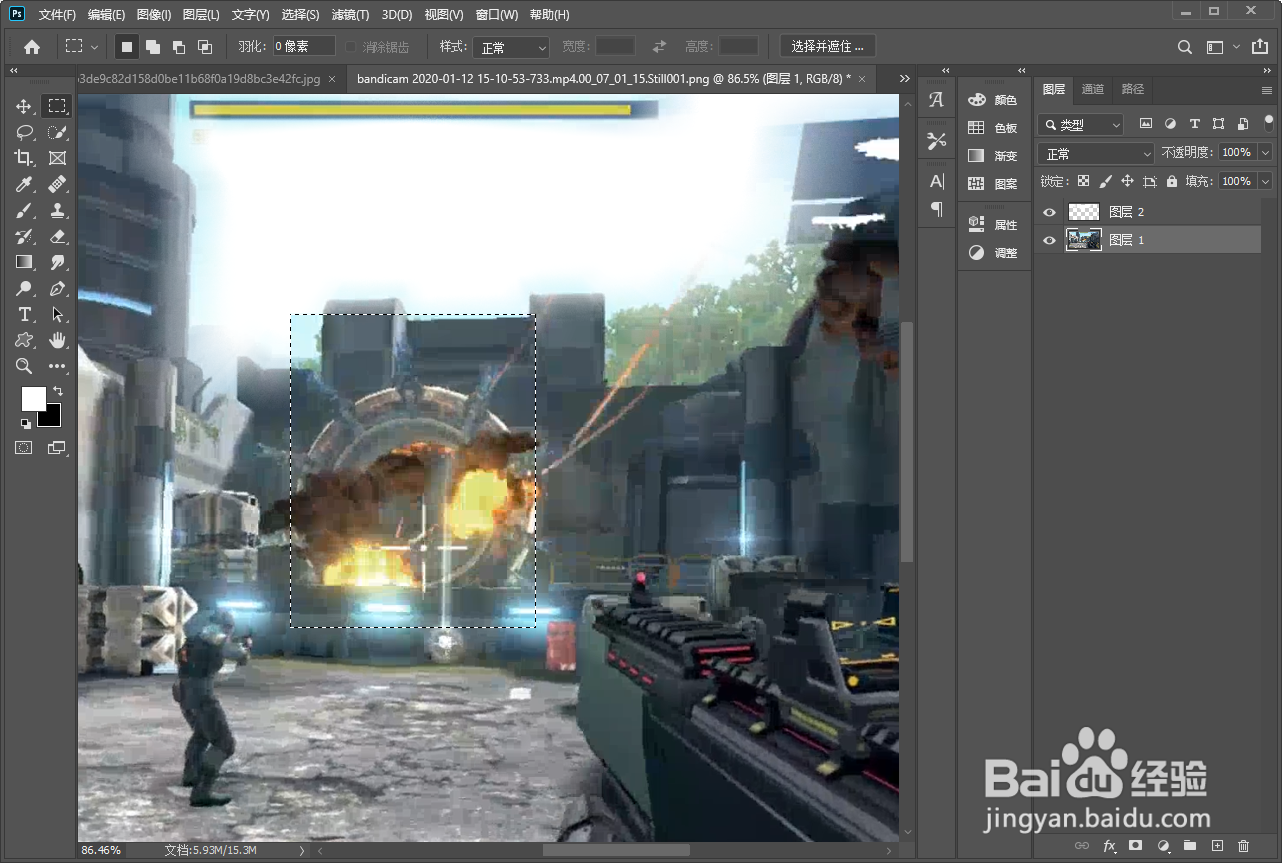The height and width of the screenshot is (863, 1282).
Task: Select the Lasso tool
Action: (x=24, y=132)
